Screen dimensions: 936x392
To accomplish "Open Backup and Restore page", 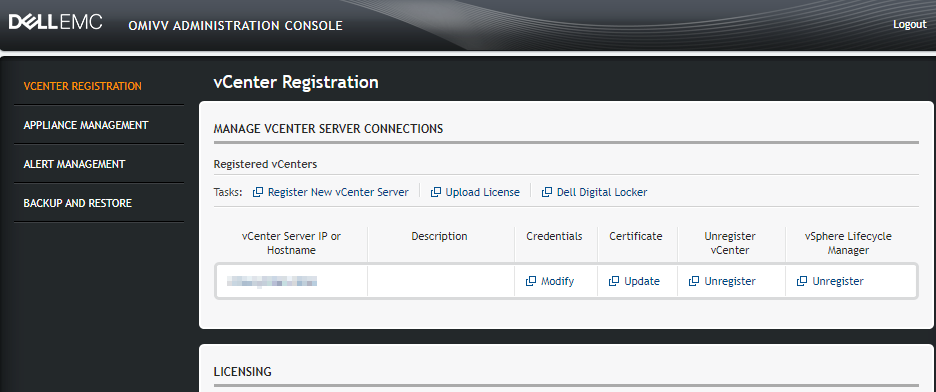I will click(x=78, y=203).
